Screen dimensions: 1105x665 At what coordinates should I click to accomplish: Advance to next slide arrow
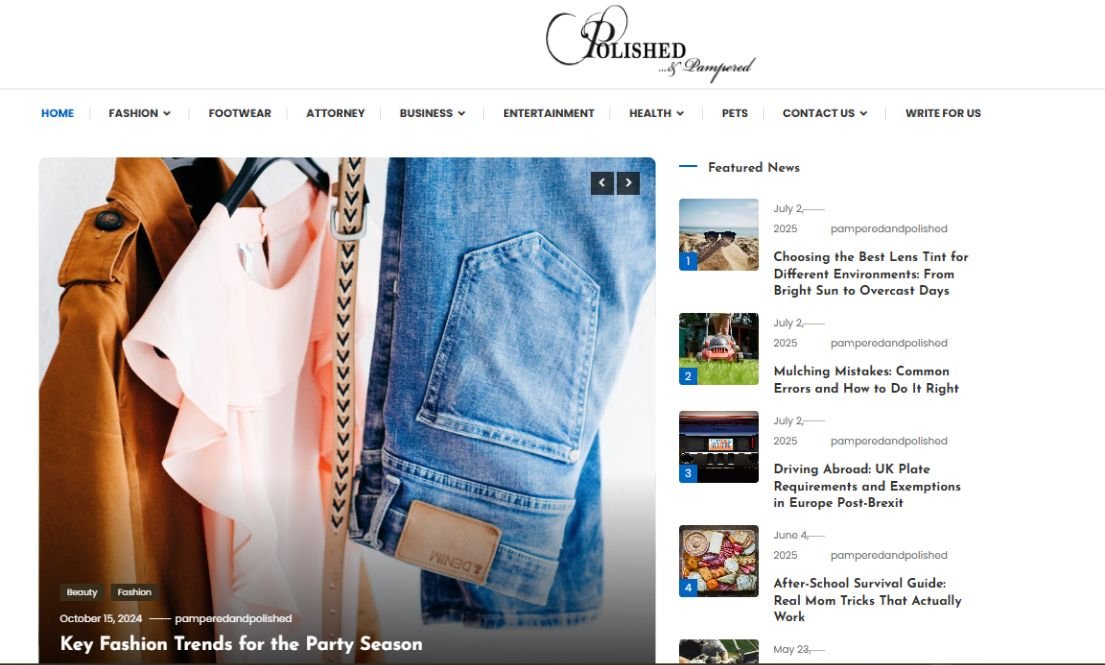(x=628, y=183)
